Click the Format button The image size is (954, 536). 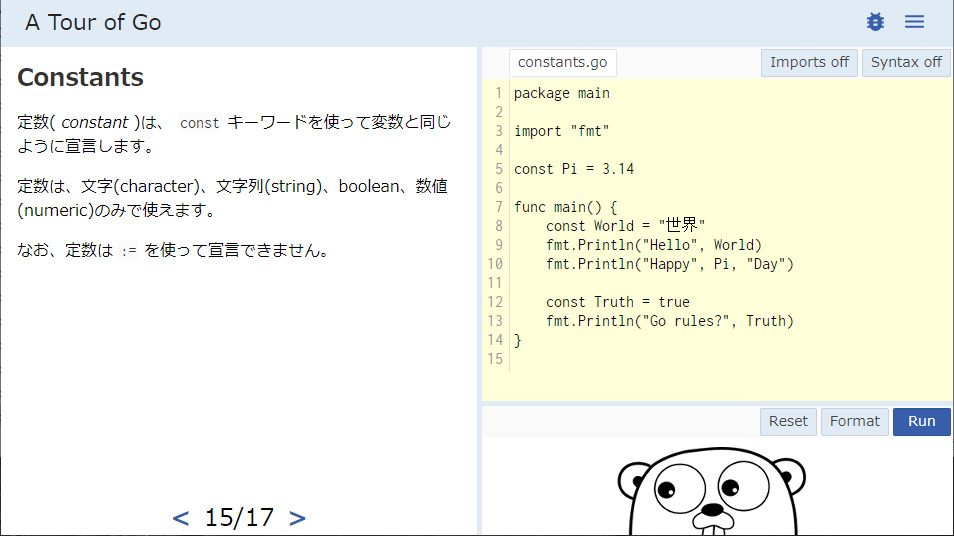pyautogui.click(x=854, y=422)
